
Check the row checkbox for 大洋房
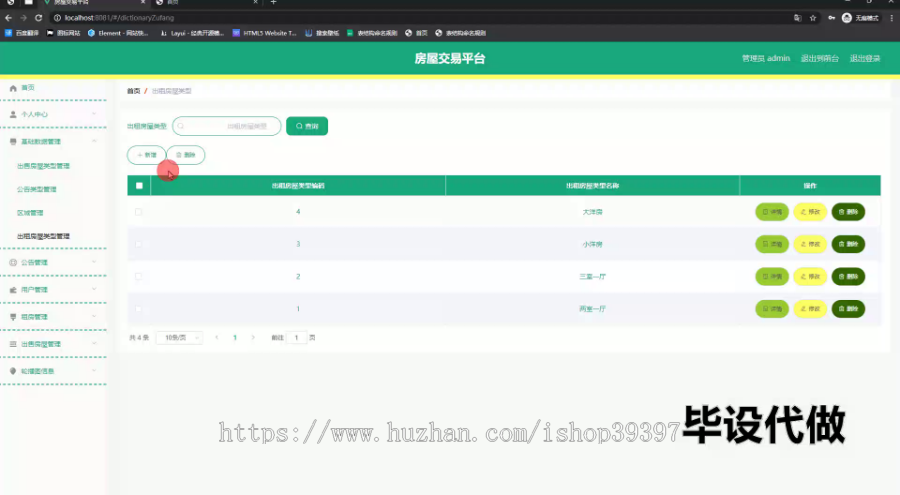point(138,212)
